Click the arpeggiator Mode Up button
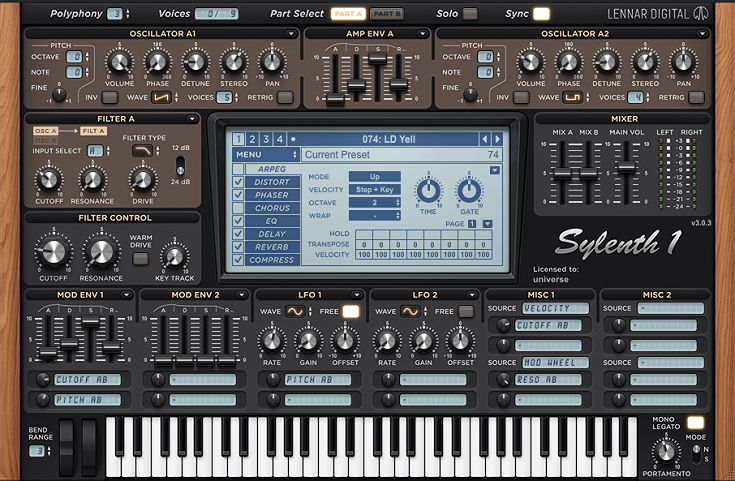Screen dimensions: 735x481 (x=375, y=177)
